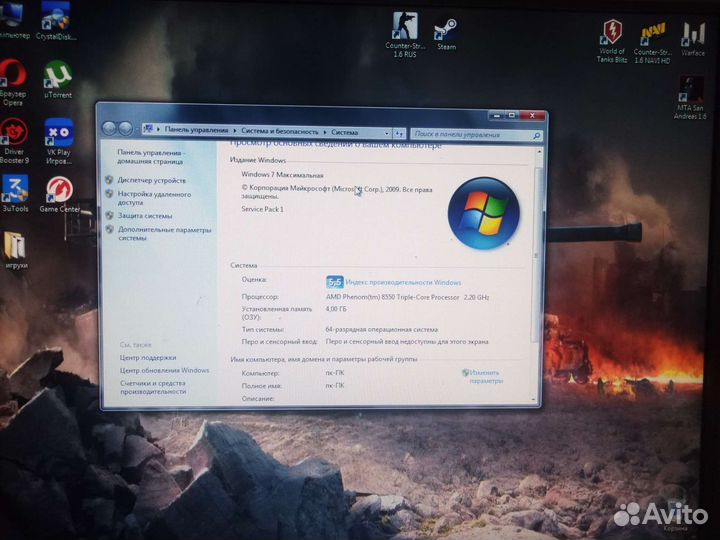Launch the uTorrent desktop shortcut
The image size is (720, 540).
(57, 77)
